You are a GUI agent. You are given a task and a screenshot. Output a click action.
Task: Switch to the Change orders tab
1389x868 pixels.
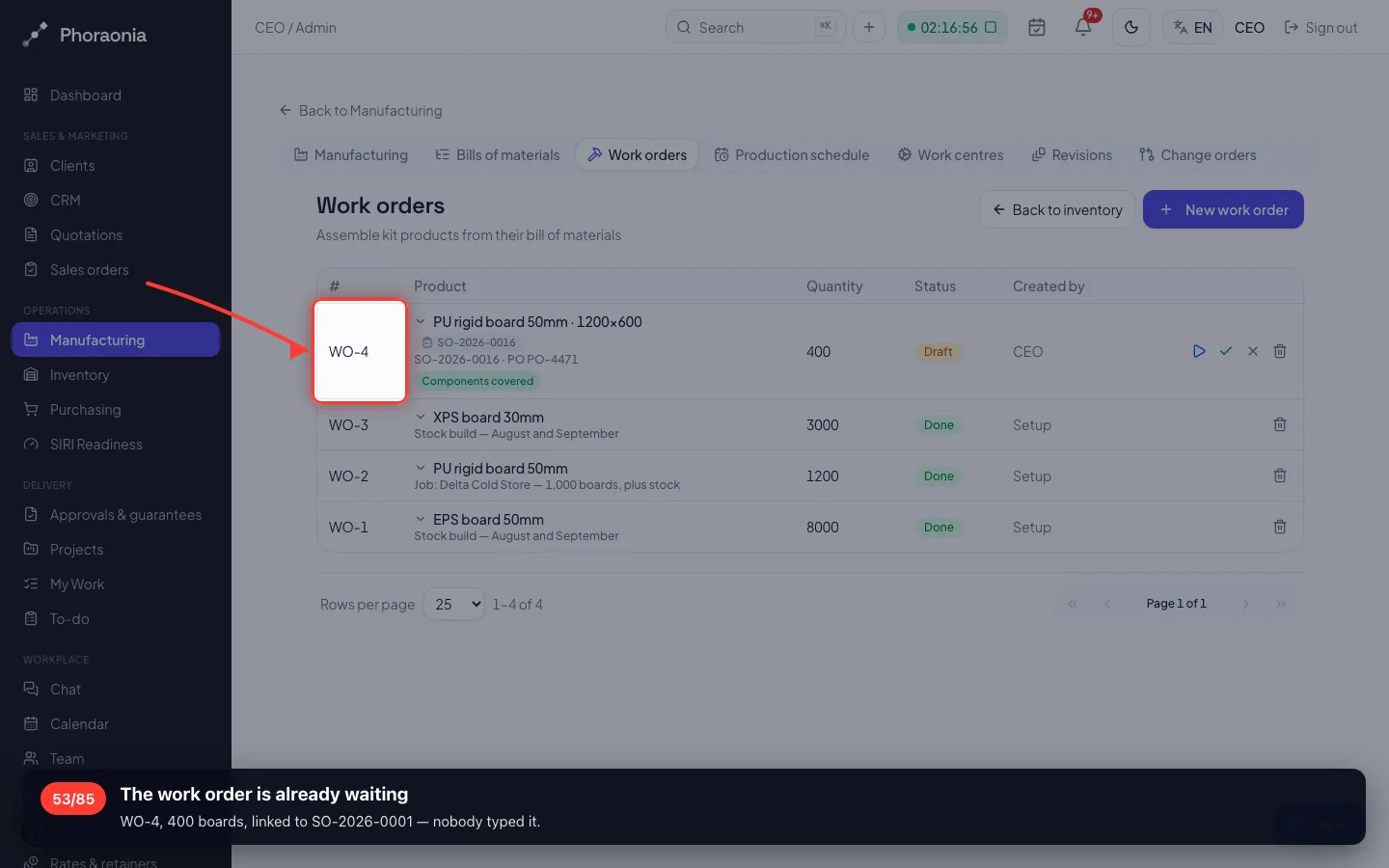click(x=1198, y=154)
